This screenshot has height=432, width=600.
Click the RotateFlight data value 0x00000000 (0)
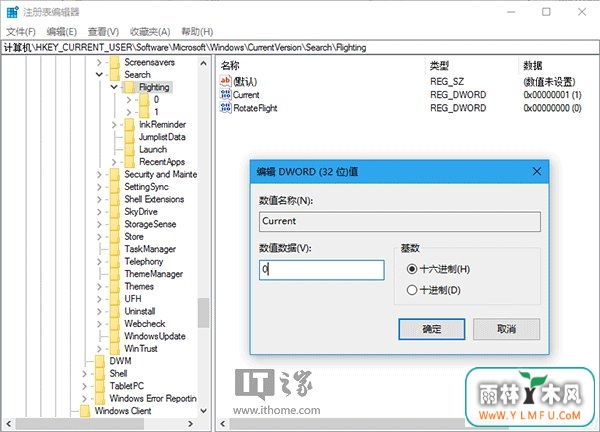point(552,108)
